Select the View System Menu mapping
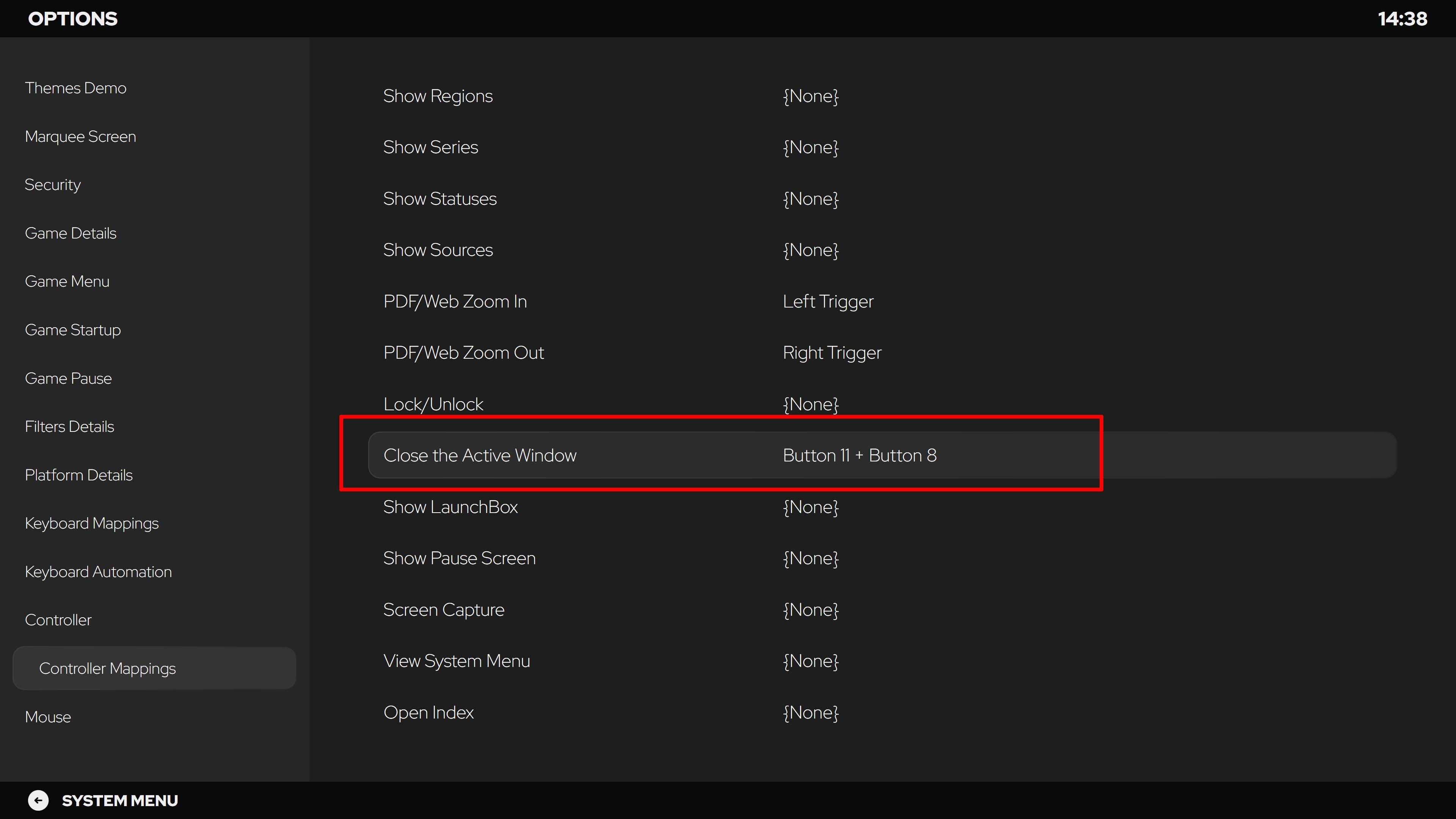The height and width of the screenshot is (819, 1456). (882, 661)
